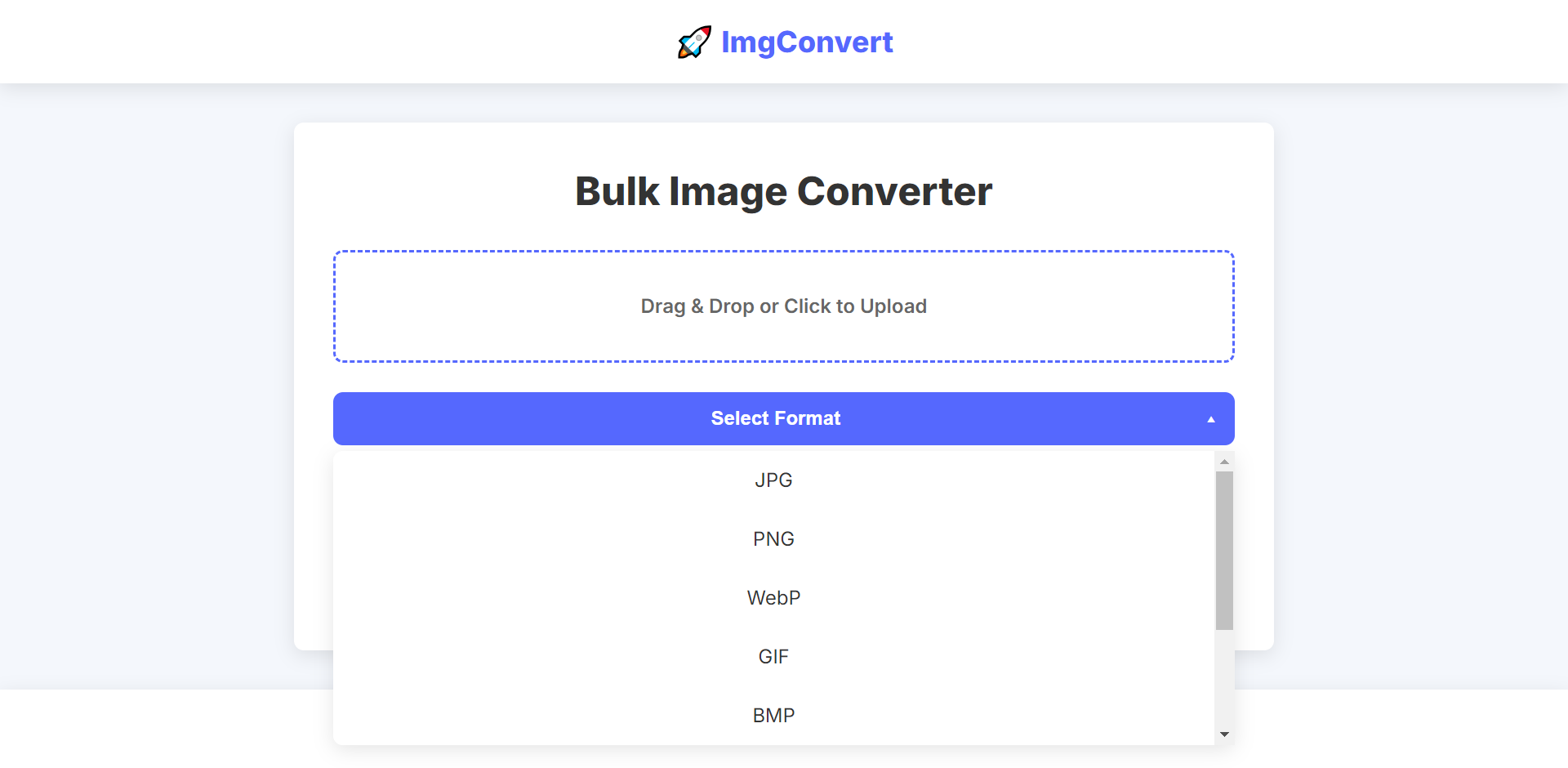1568x768 pixels.
Task: Select the PNG format option
Action: tap(773, 539)
